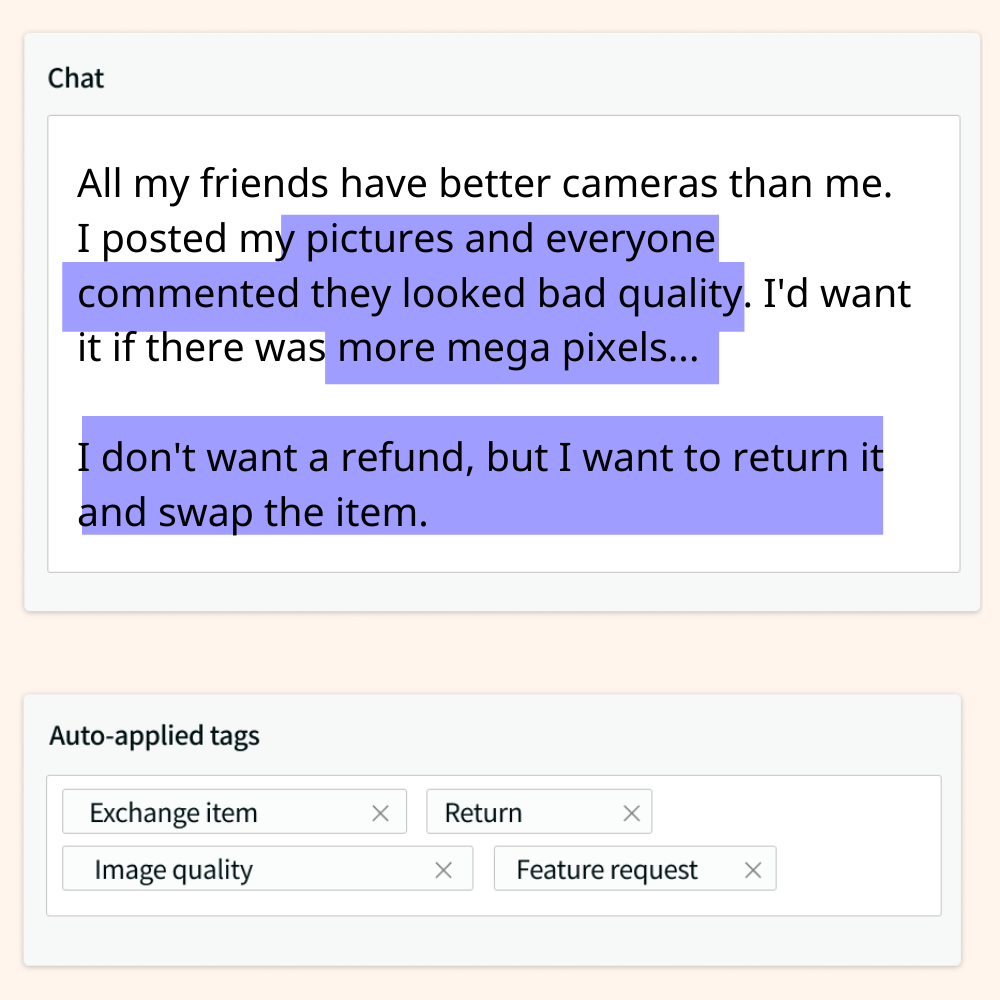This screenshot has height=1000, width=1000.
Task: Click highlighted words 'and swap the item.'
Action: (253, 513)
